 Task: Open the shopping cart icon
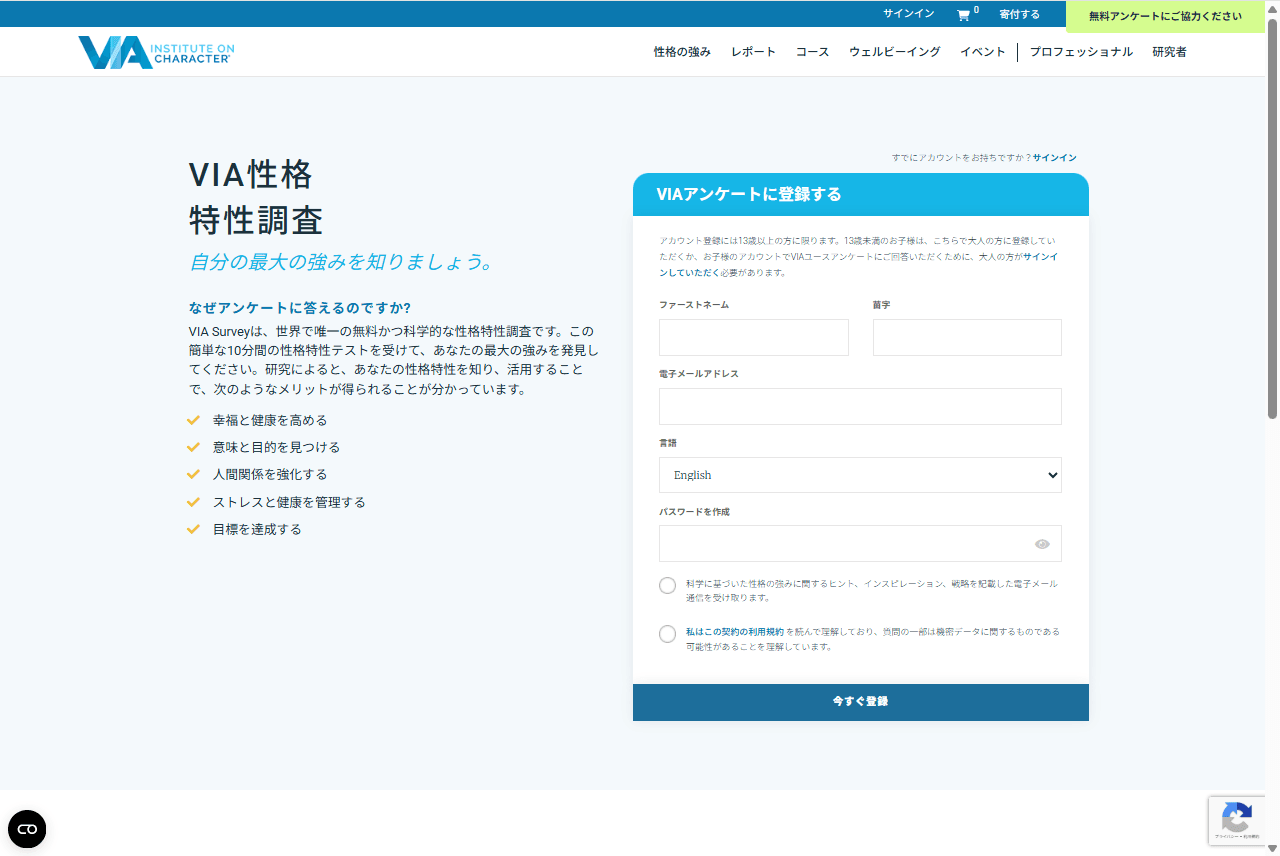point(963,15)
